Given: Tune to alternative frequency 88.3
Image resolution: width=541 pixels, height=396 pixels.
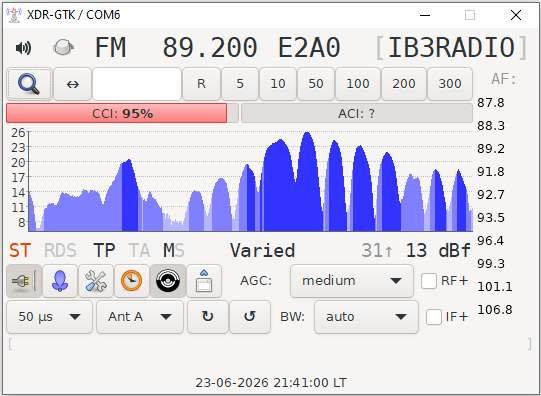Looking at the screenshot, I should click(491, 126).
